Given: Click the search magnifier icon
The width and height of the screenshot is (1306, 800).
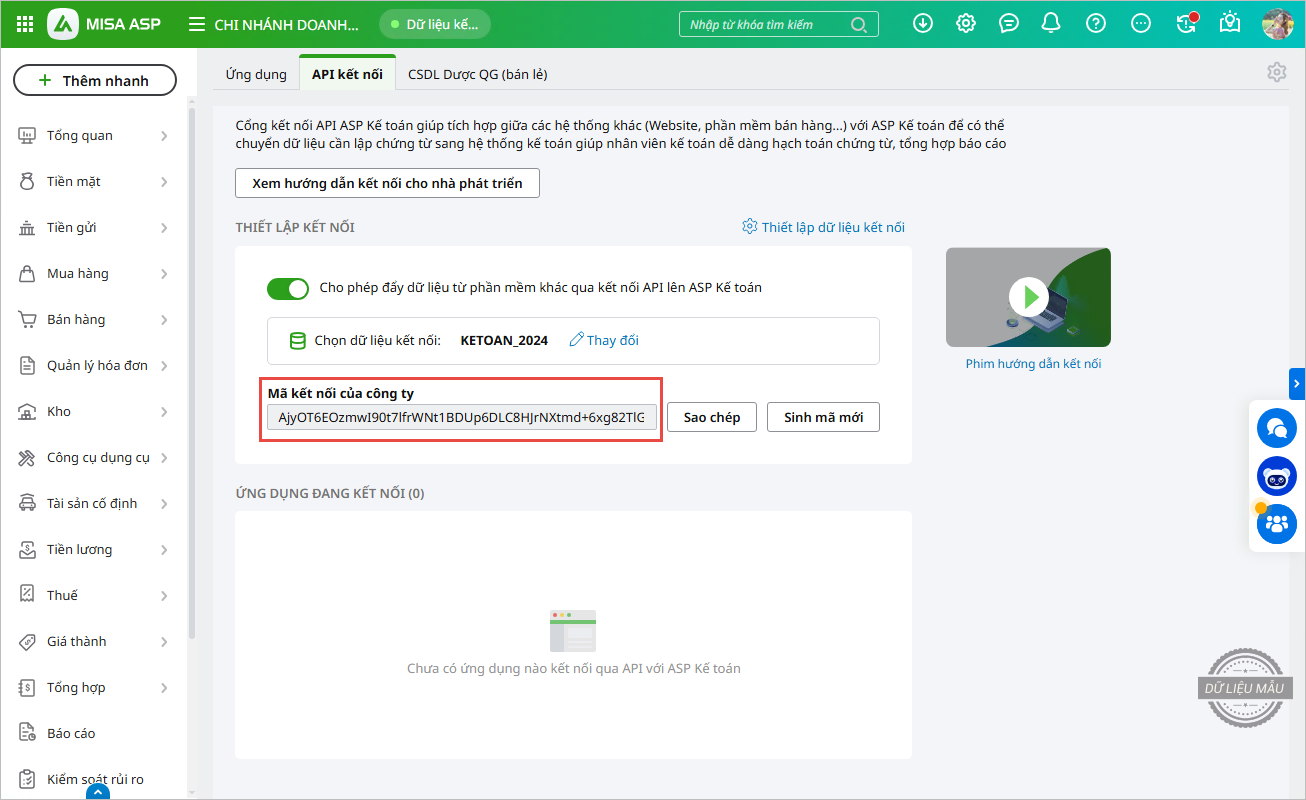Looking at the screenshot, I should pyautogui.click(x=858, y=24).
